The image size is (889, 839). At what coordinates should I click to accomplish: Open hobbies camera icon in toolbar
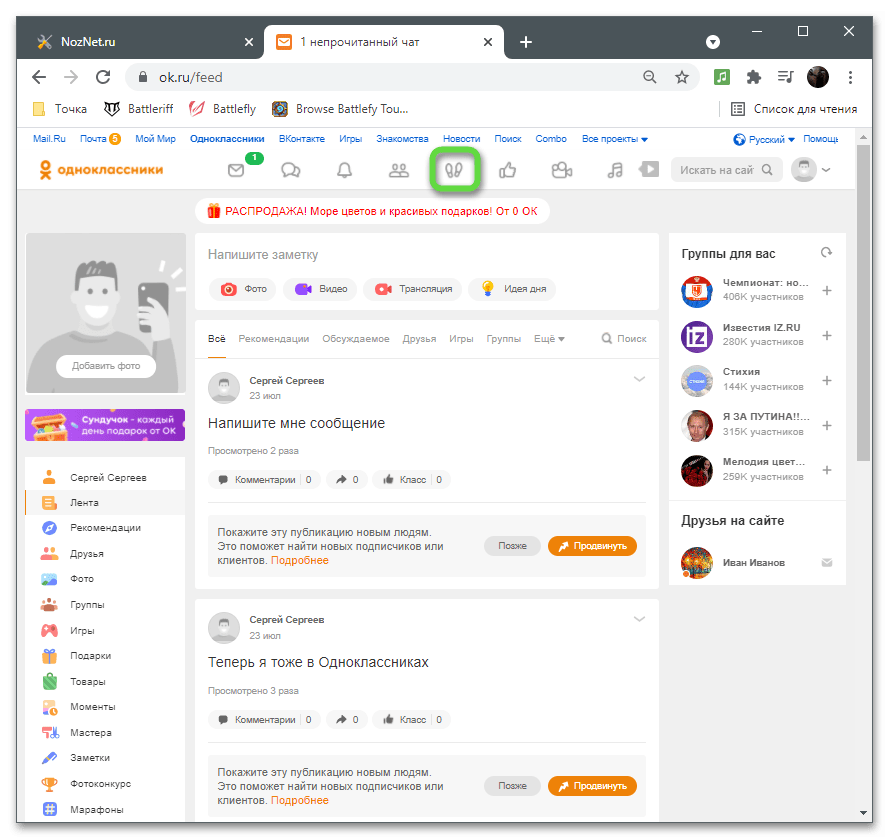(x=562, y=170)
